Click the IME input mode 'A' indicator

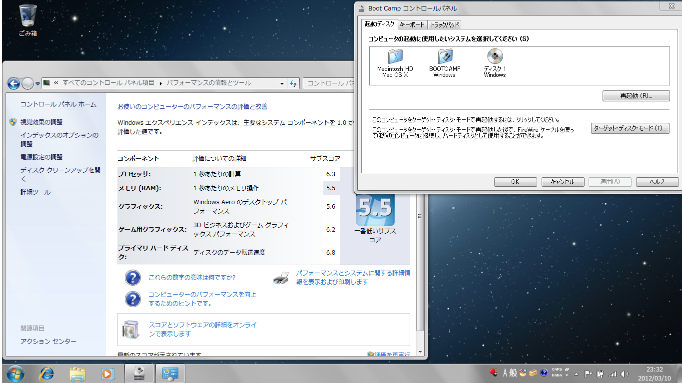pos(505,373)
